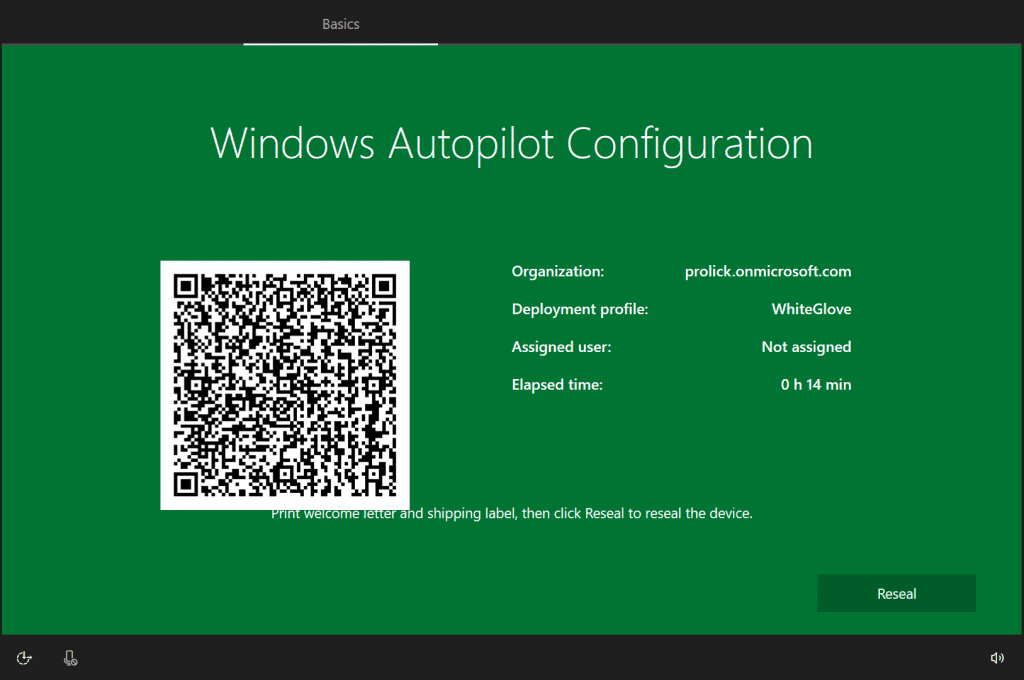Click the Autopilot QR code image
Viewport: 1024px width, 680px height.
click(x=285, y=385)
